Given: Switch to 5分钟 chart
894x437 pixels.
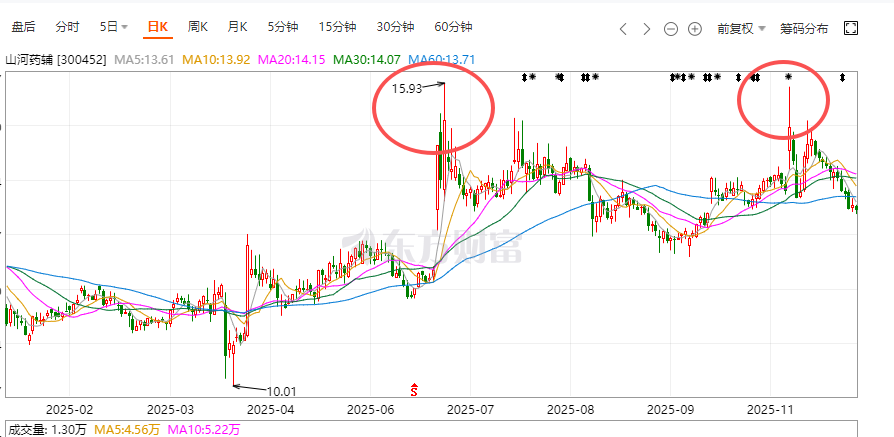Looking at the screenshot, I should click(x=283, y=27).
